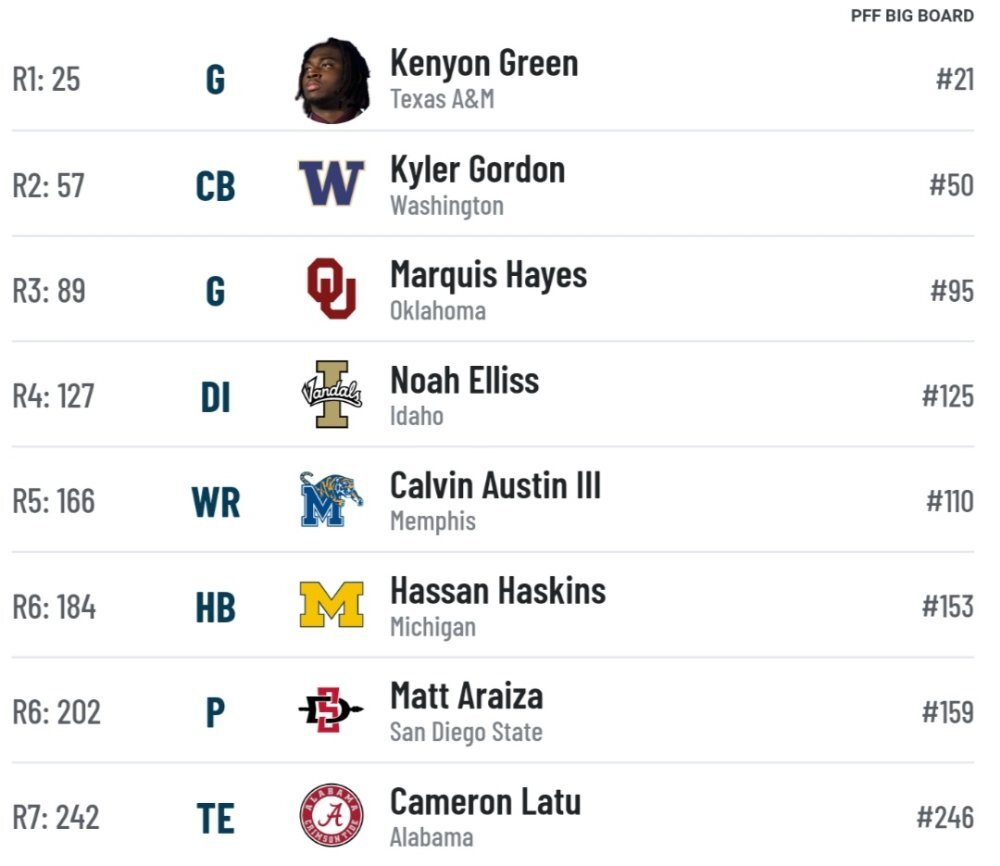Click the Memphis Tigers logo

pos(332,499)
